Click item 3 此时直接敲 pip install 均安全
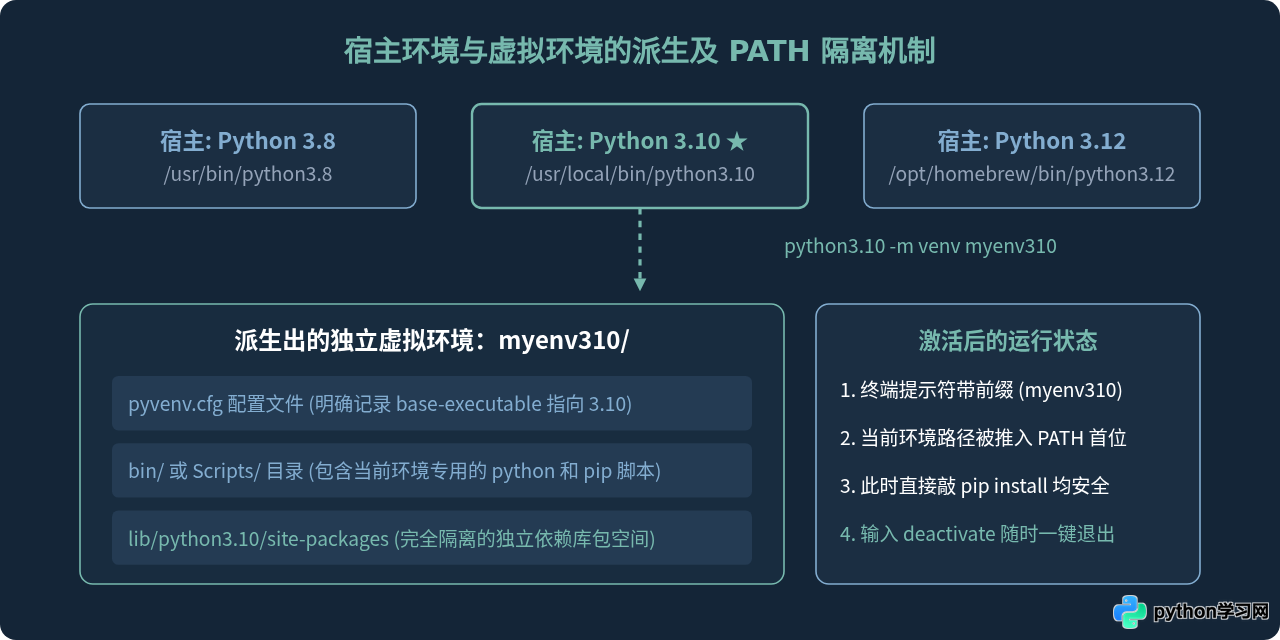1280x640 pixels. (x=975, y=486)
